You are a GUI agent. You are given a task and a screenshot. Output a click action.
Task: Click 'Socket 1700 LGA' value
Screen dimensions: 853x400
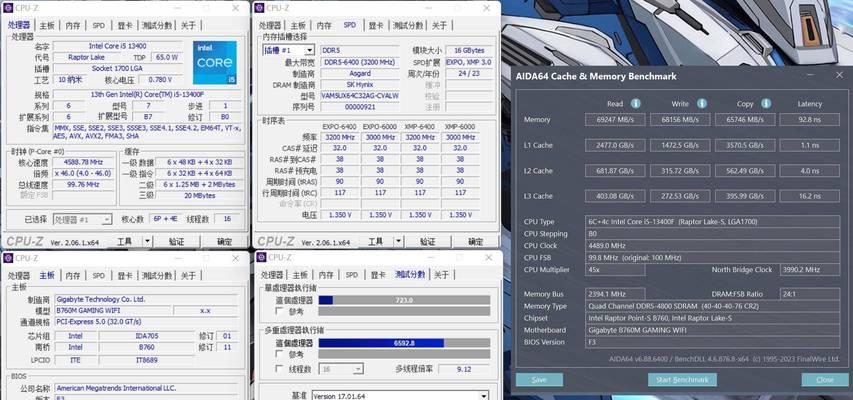(118, 69)
